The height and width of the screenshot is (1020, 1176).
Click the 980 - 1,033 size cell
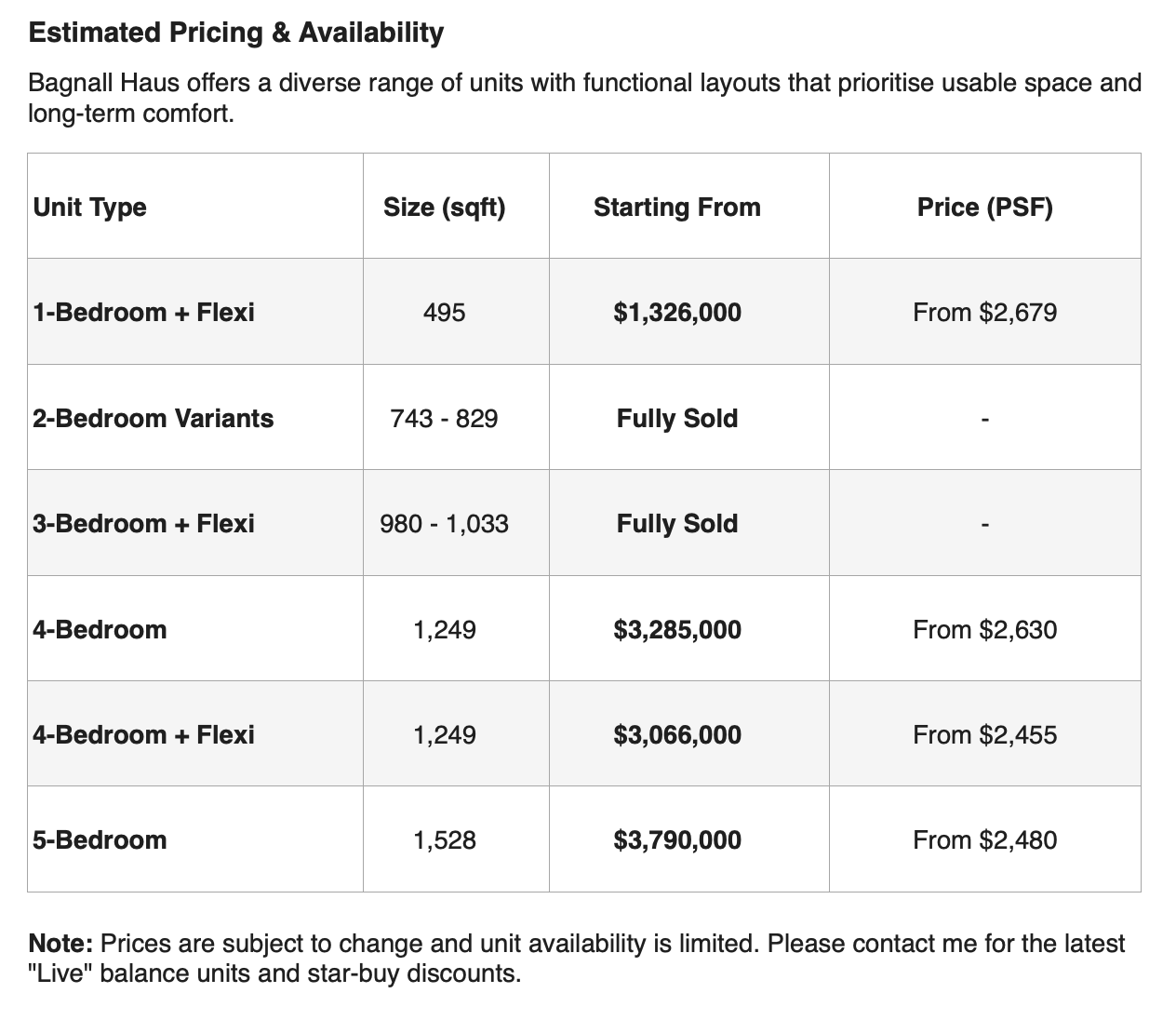(445, 524)
